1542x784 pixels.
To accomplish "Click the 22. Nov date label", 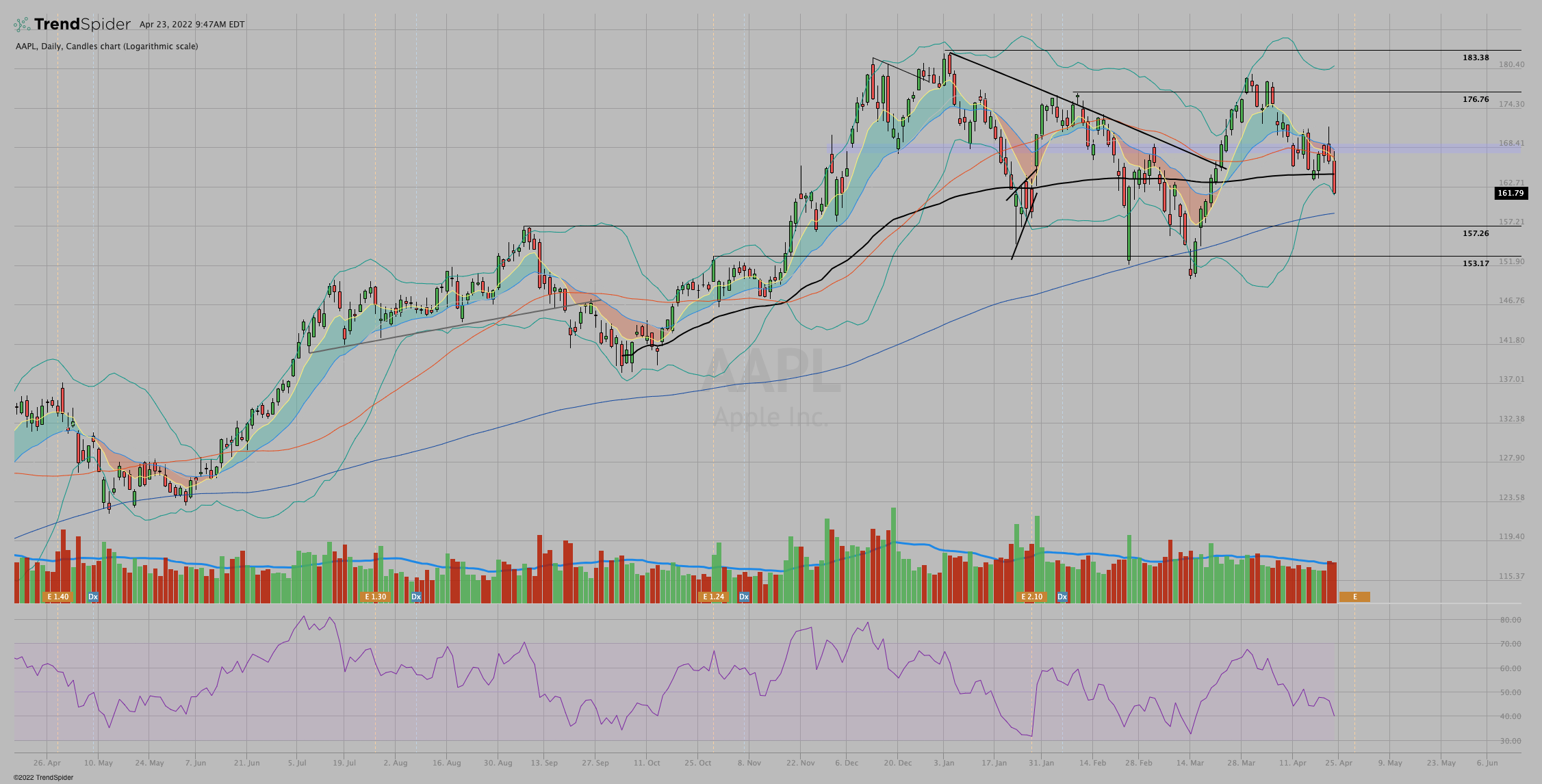I will (x=800, y=762).
